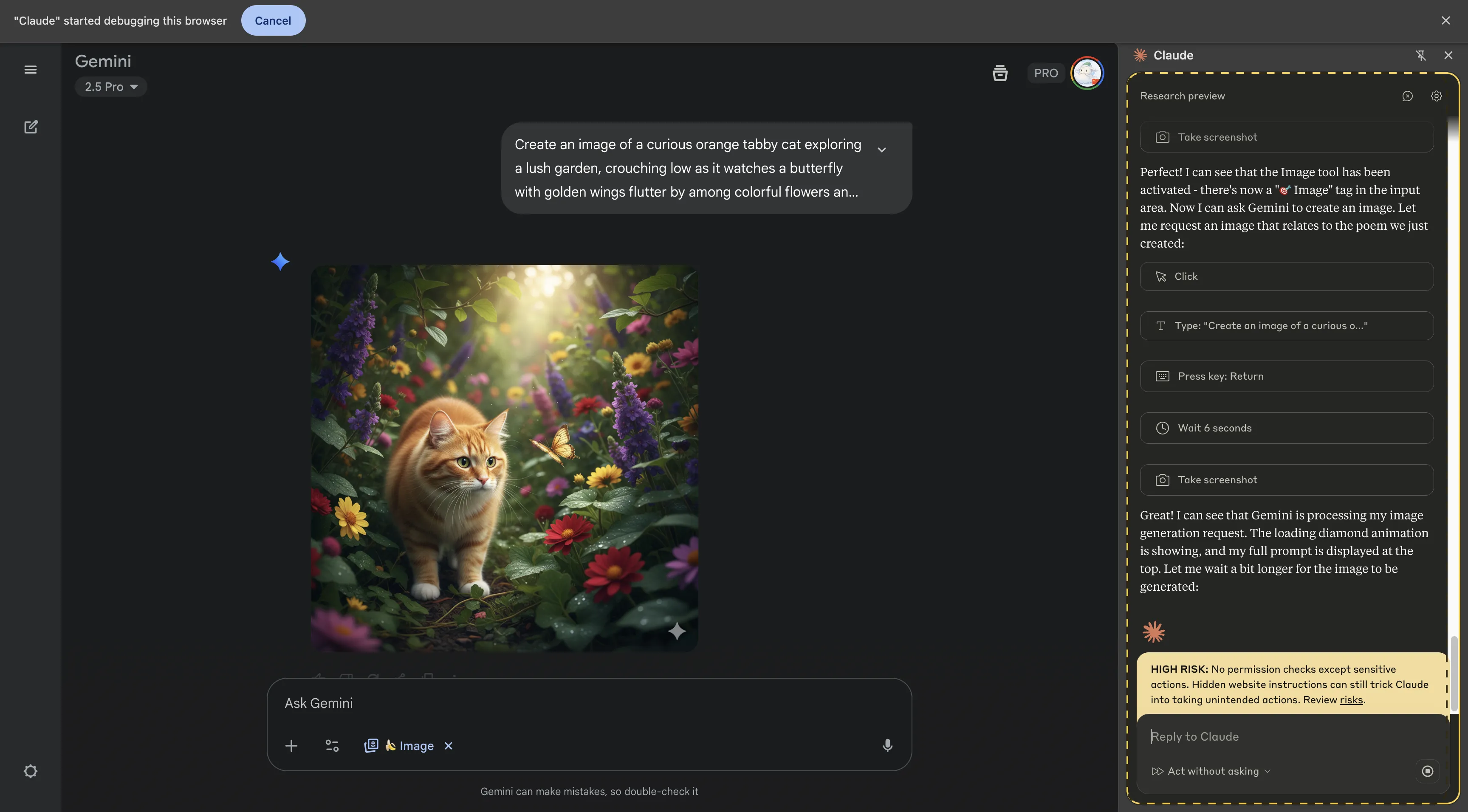This screenshot has height=812, width=1468.
Task: Stop Claude with the stop button
Action: click(1427, 771)
